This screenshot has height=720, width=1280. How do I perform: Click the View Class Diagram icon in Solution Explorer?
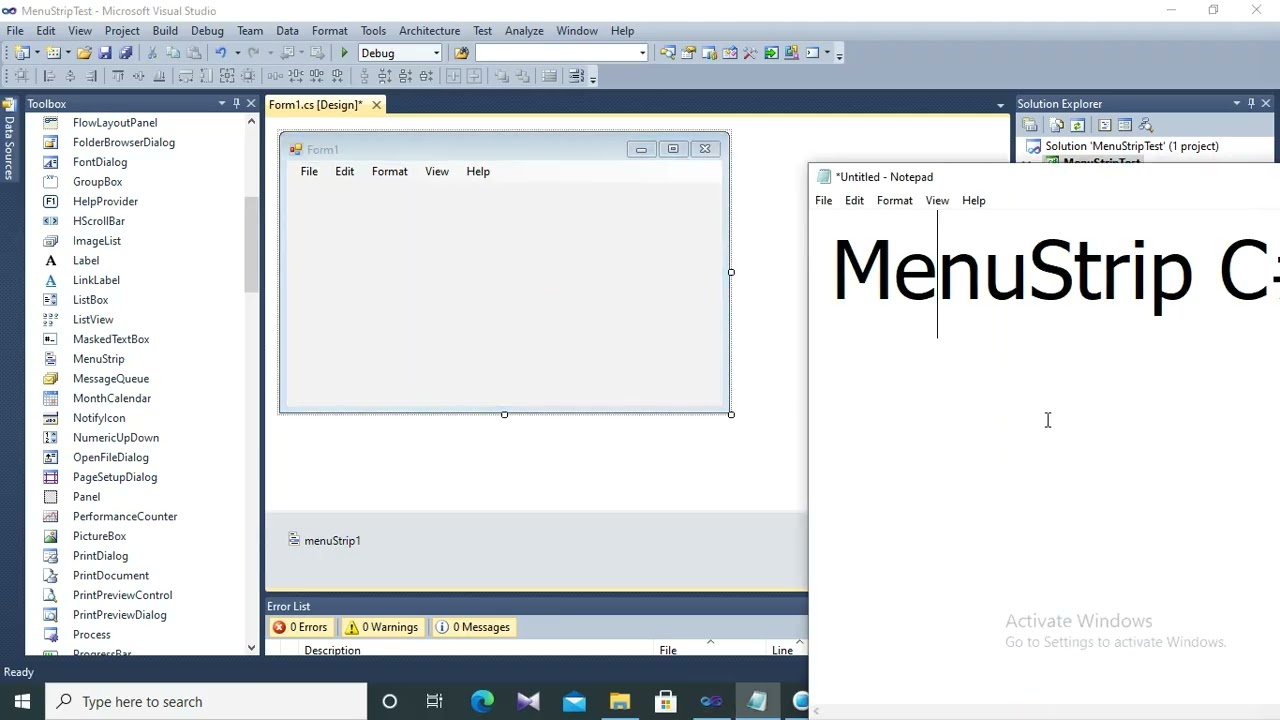click(x=1146, y=125)
